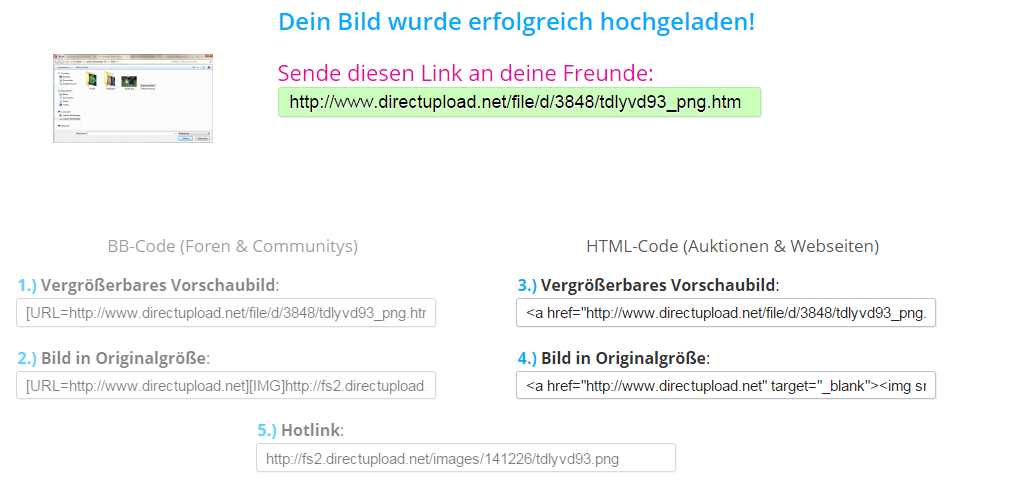Click the Hotlink URL field
The width and height of the screenshot is (1013, 503).
click(466, 457)
